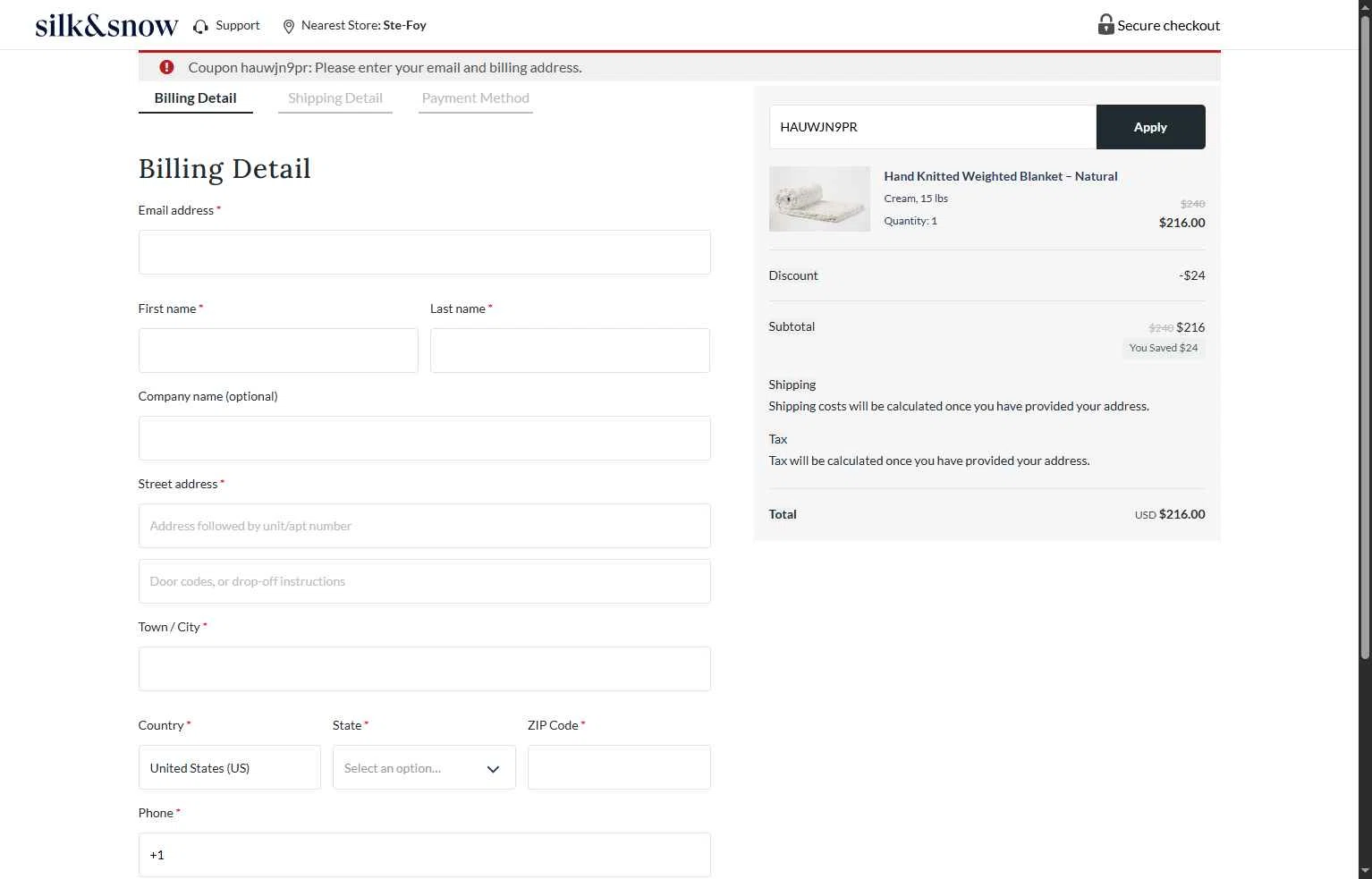This screenshot has height=879, width=1372.
Task: Focus the Street address field
Action: pos(425,526)
